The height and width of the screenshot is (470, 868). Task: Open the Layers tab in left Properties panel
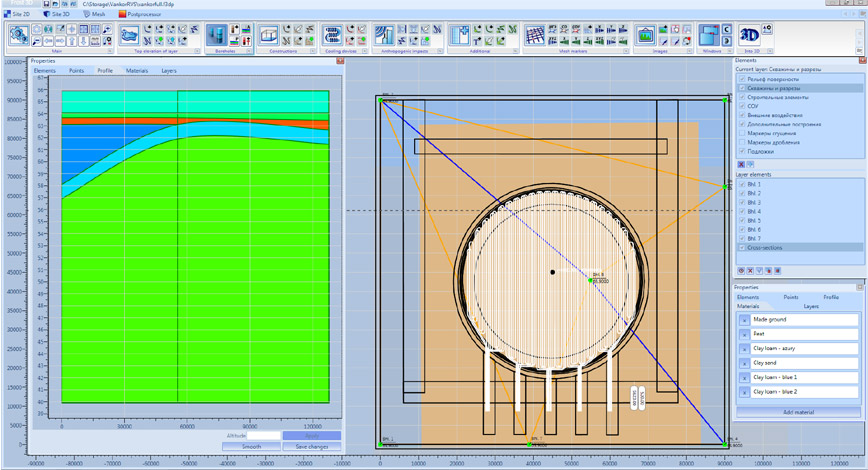tap(169, 71)
